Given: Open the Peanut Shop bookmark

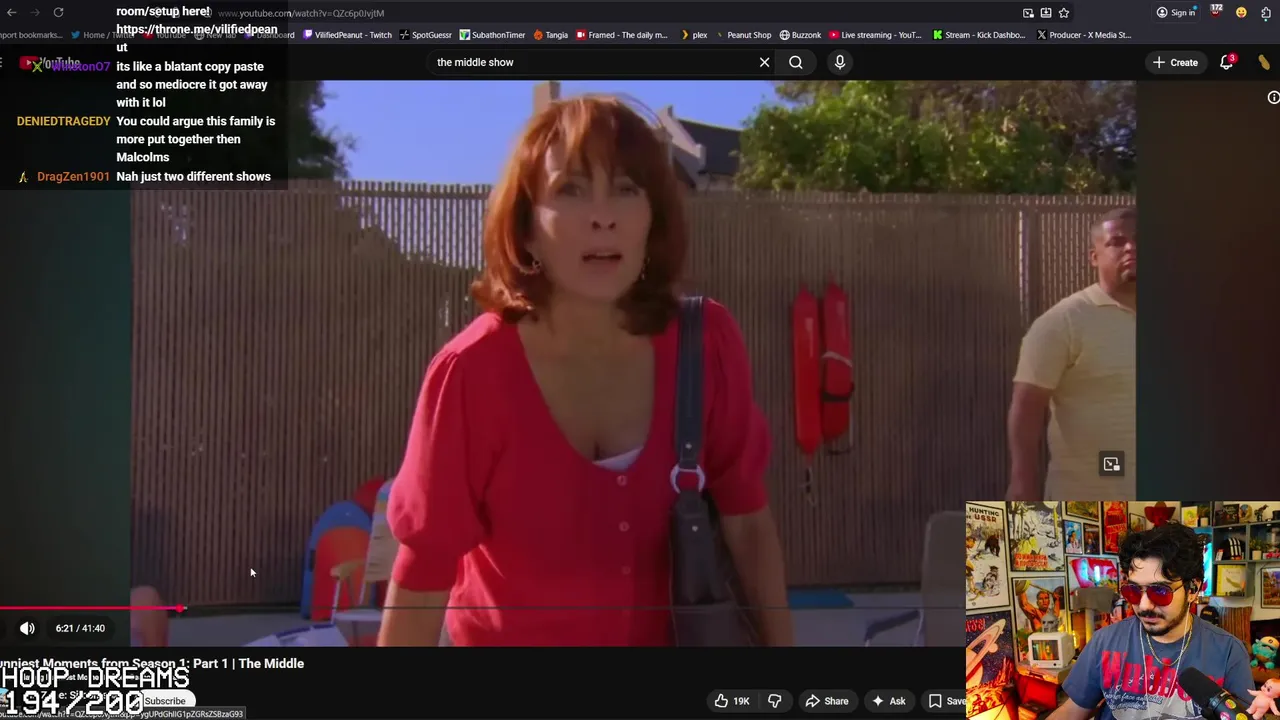Looking at the screenshot, I should click(x=742, y=35).
